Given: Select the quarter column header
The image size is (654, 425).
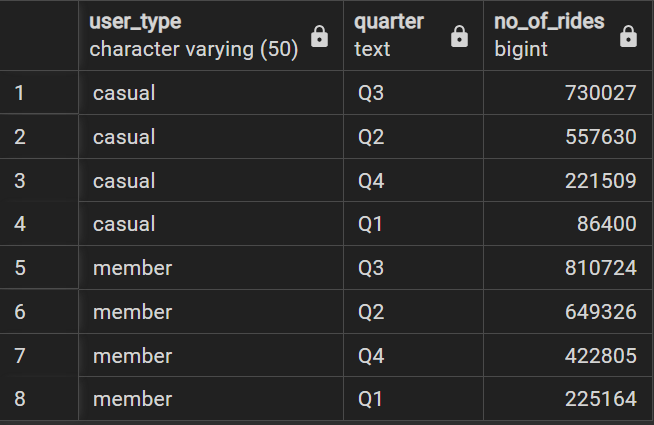Looking at the screenshot, I should [x=413, y=35].
